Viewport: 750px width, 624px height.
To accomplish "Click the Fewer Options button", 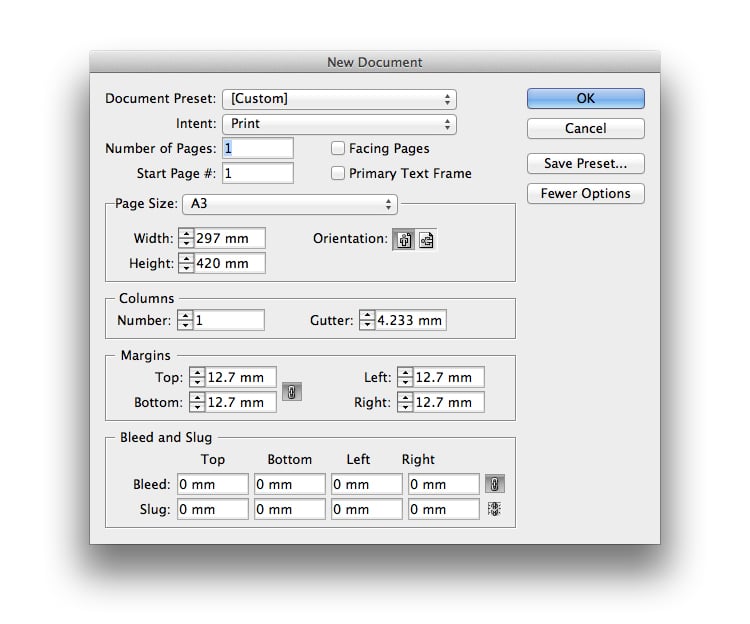I will 585,194.
